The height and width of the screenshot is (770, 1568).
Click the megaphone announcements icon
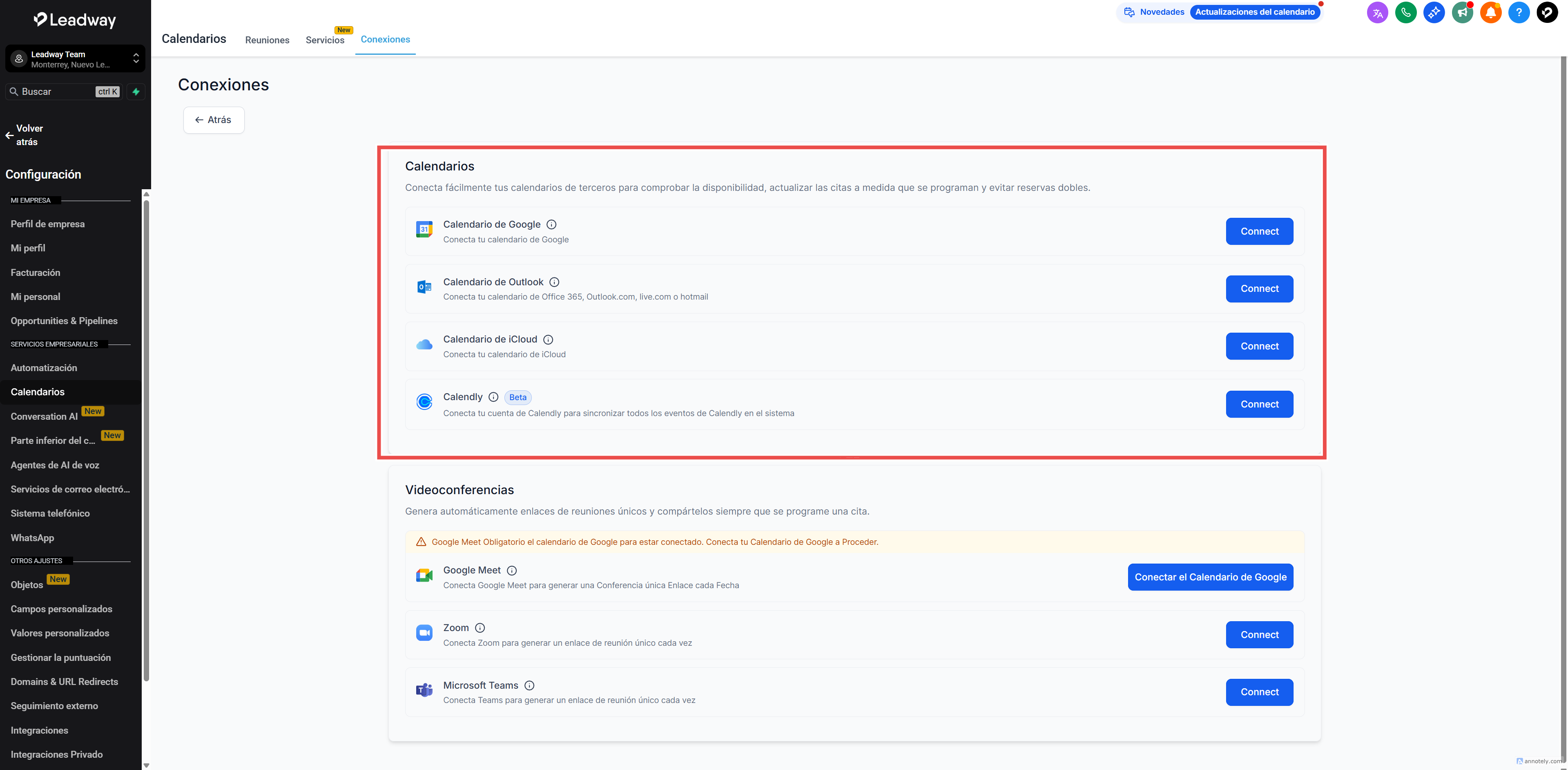1462,12
